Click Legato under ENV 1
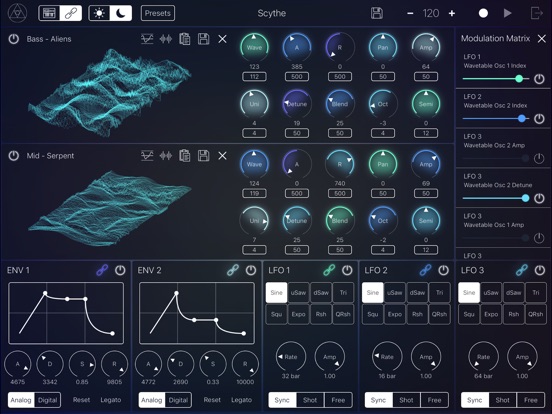552x414 pixels. [x=111, y=400]
